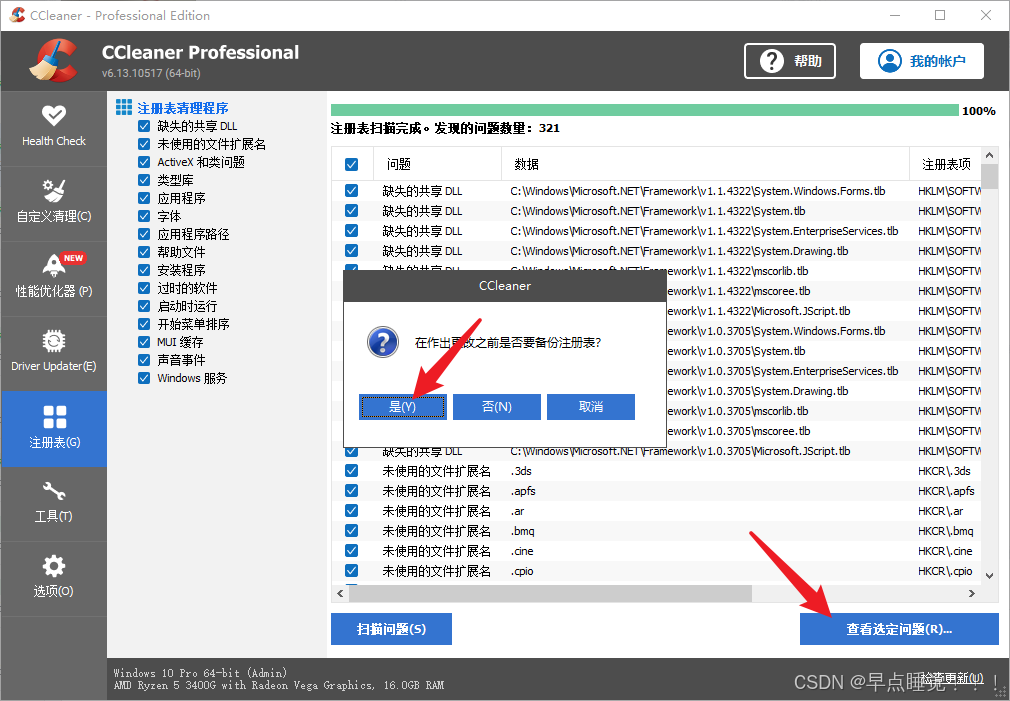The height and width of the screenshot is (701, 1010).
Task: Toggle Fonts (字体) option
Action: click(x=144, y=216)
